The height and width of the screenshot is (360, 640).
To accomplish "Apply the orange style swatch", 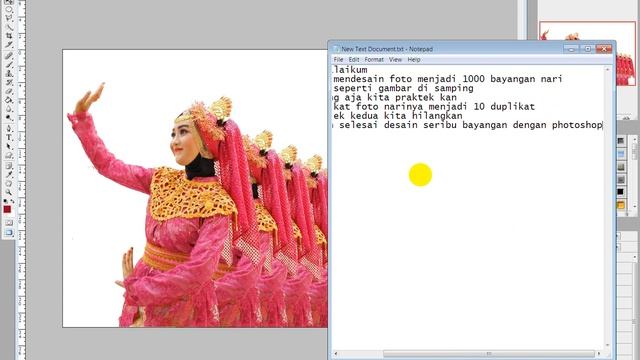I will [621, 204].
